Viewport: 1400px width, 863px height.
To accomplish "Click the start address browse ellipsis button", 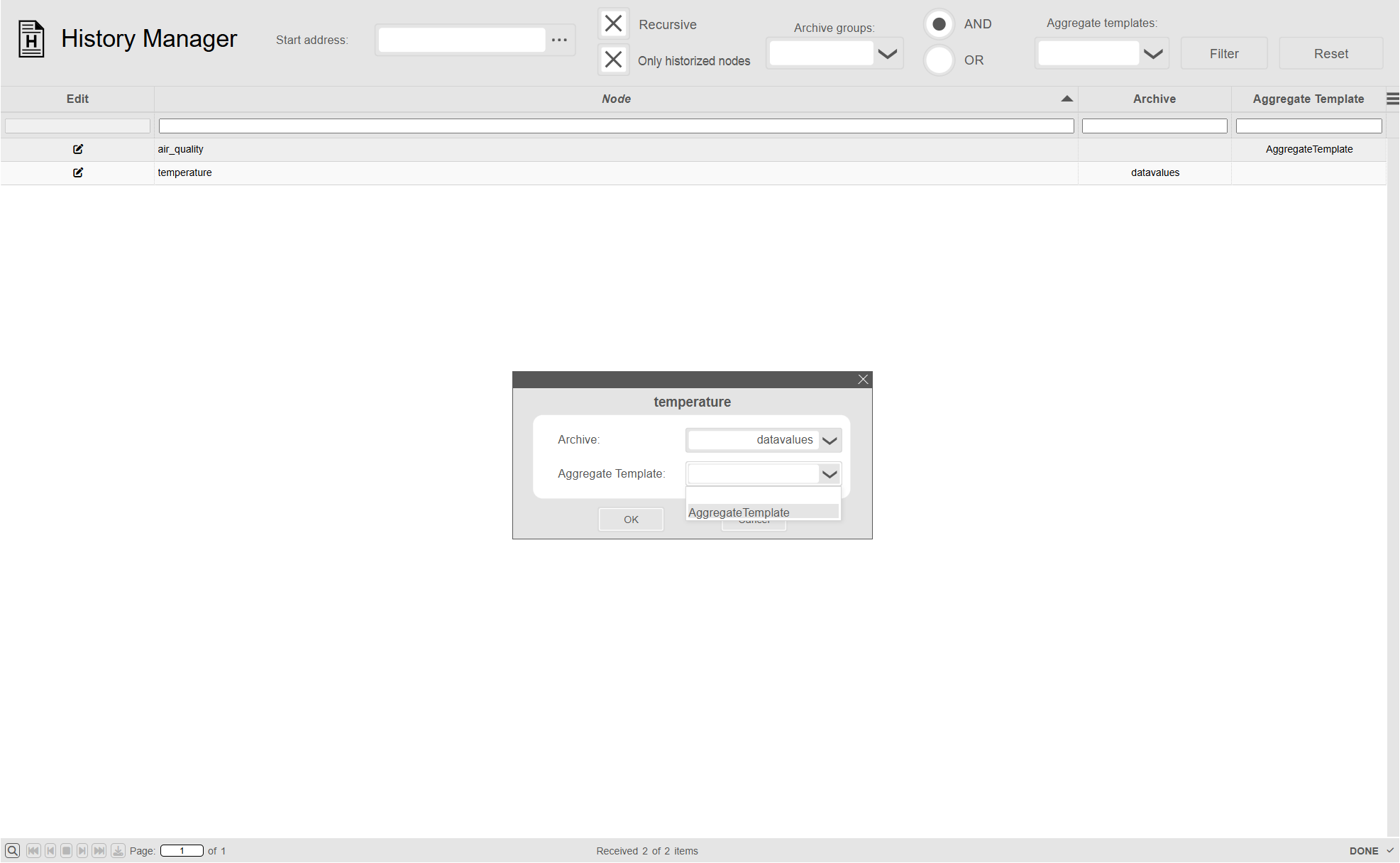I will [x=559, y=40].
